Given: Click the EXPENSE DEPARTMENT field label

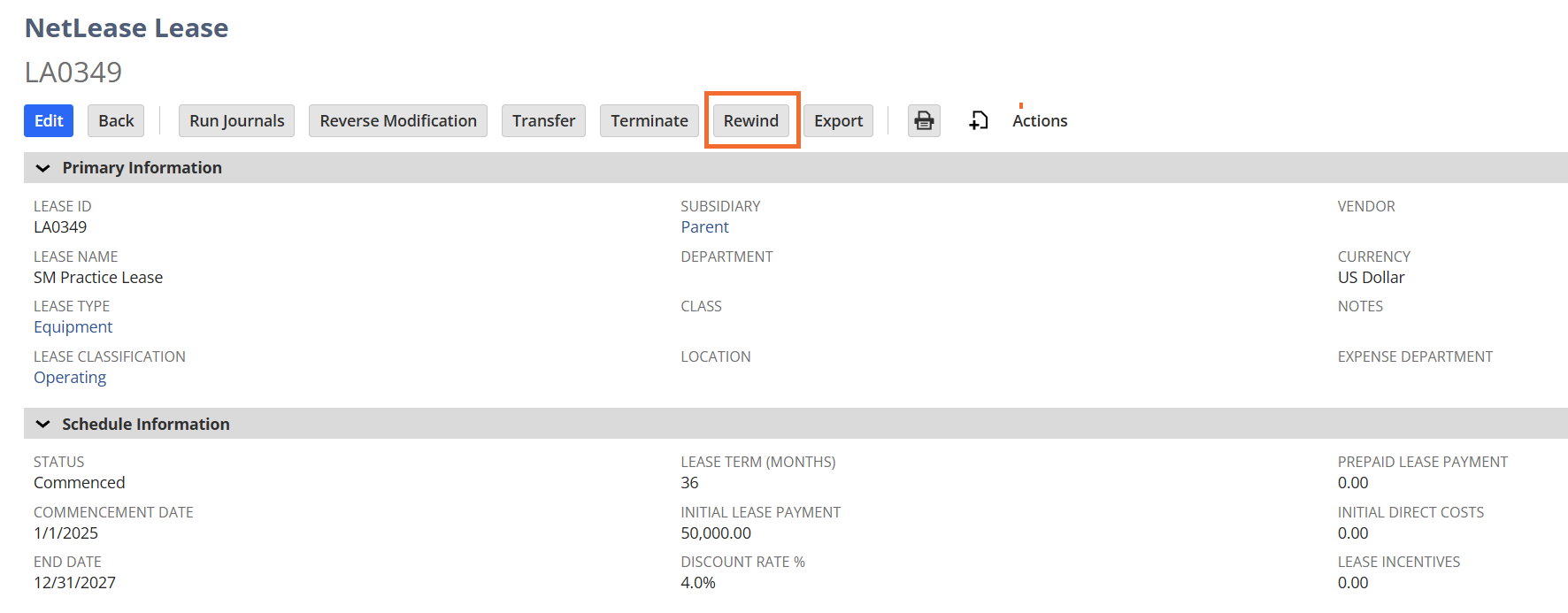Looking at the screenshot, I should 1415,356.
